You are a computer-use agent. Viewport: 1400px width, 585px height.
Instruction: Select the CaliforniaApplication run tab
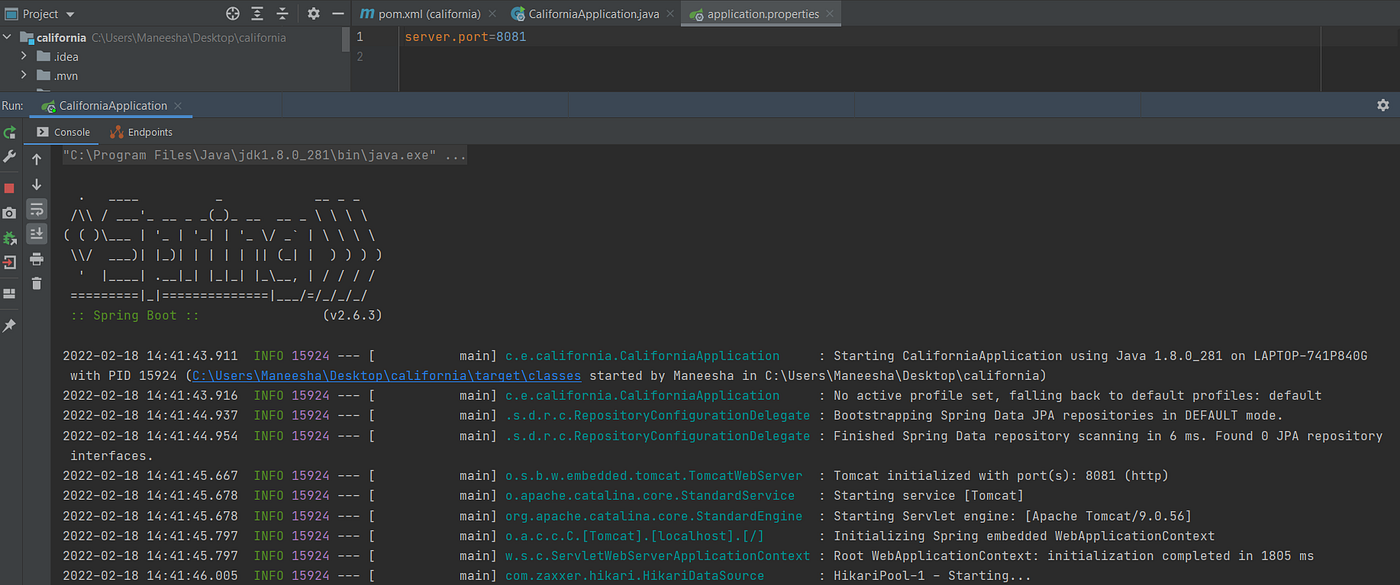(x=113, y=105)
